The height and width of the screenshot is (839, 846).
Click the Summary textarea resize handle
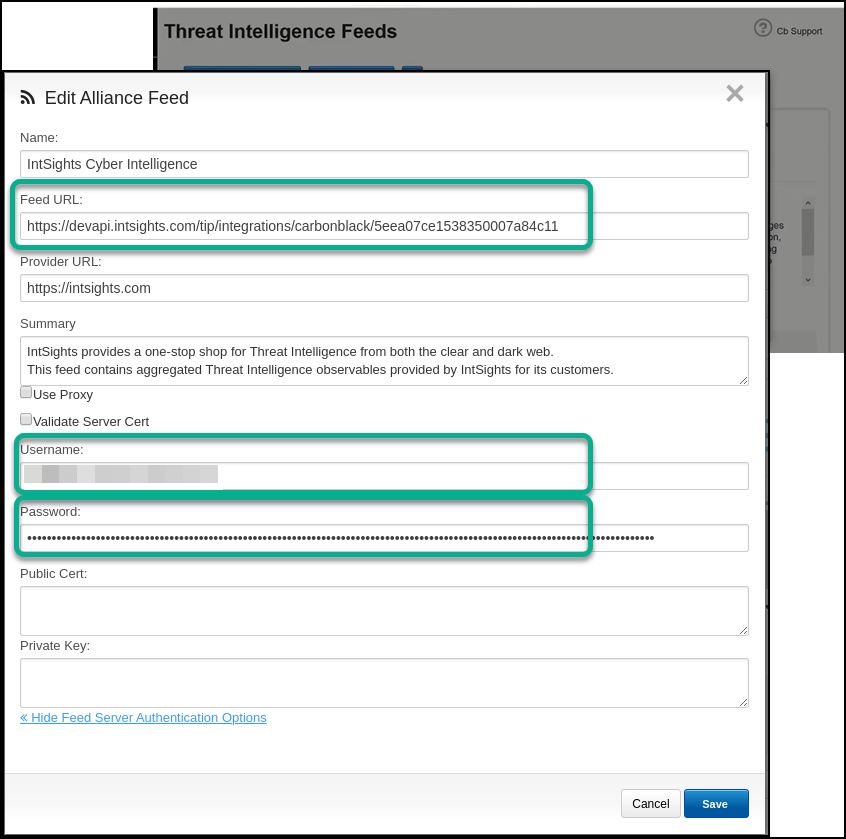click(x=743, y=380)
